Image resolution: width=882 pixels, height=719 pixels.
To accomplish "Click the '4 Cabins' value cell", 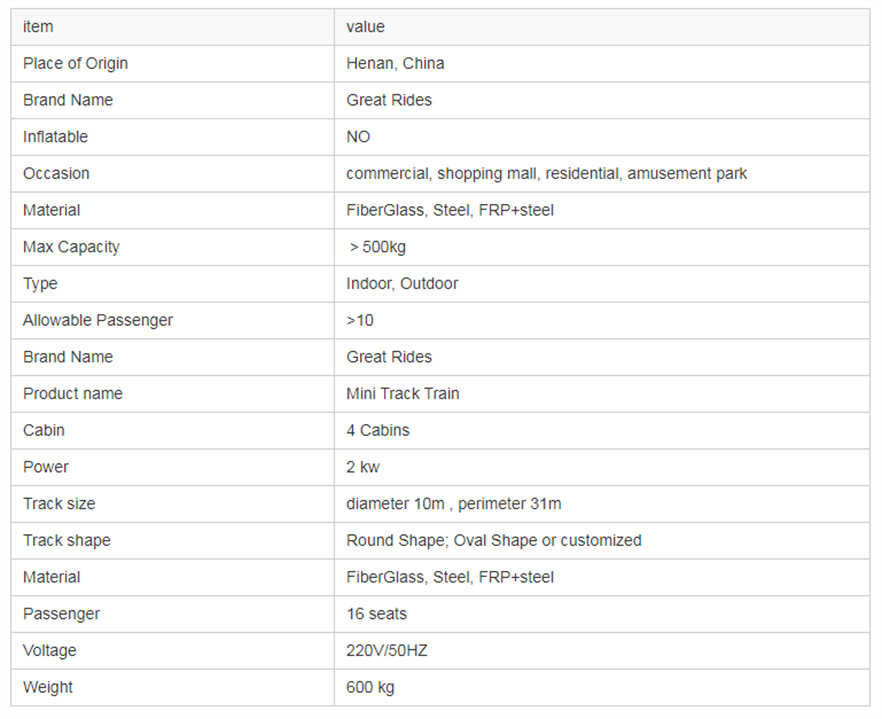I will click(x=378, y=431).
